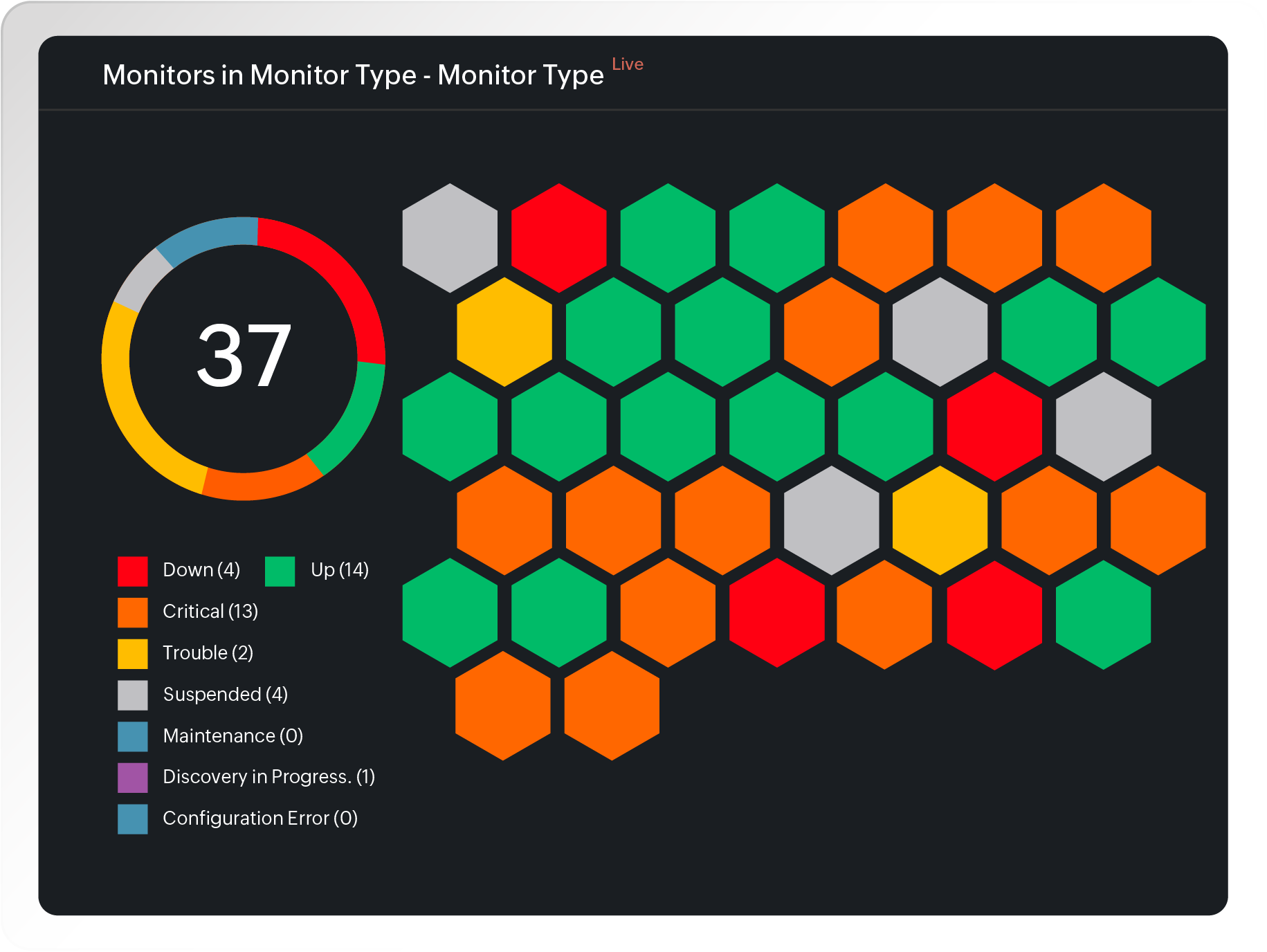The image size is (1267, 952).
Task: Click the red Down legend swatch
Action: point(132,571)
